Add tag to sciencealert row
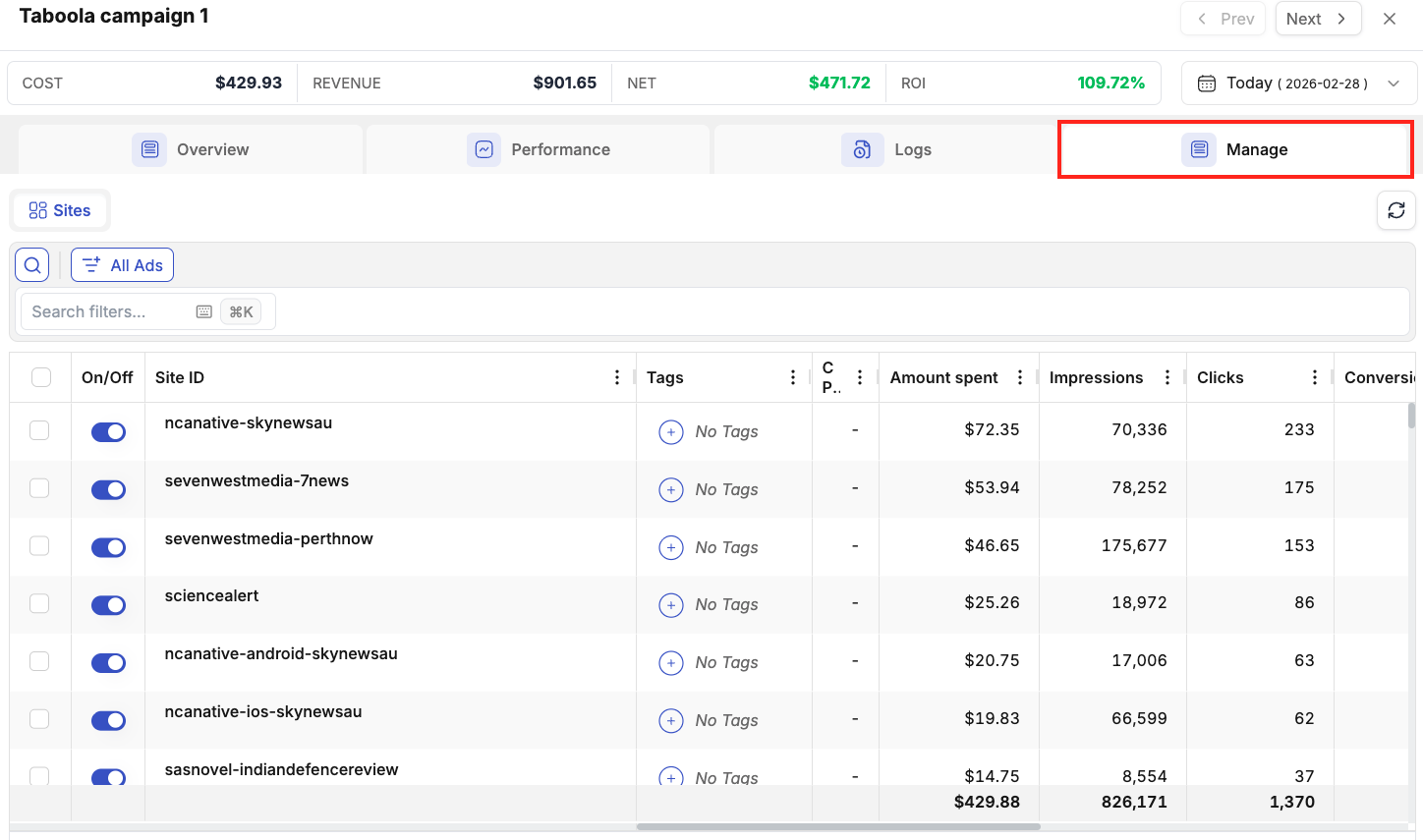The height and width of the screenshot is (840, 1423). coord(671,605)
